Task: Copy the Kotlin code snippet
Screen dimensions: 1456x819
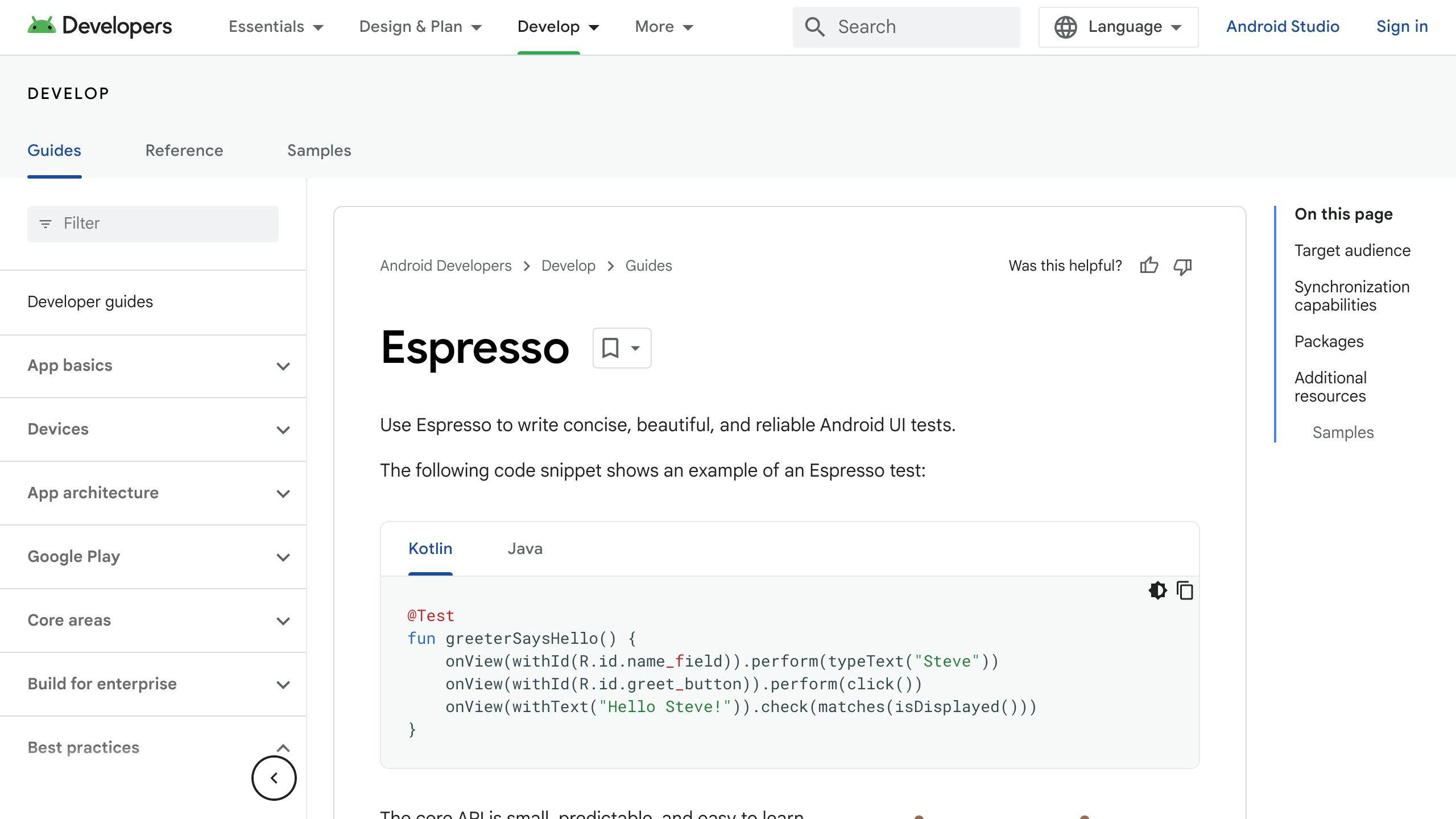Action: (1185, 591)
